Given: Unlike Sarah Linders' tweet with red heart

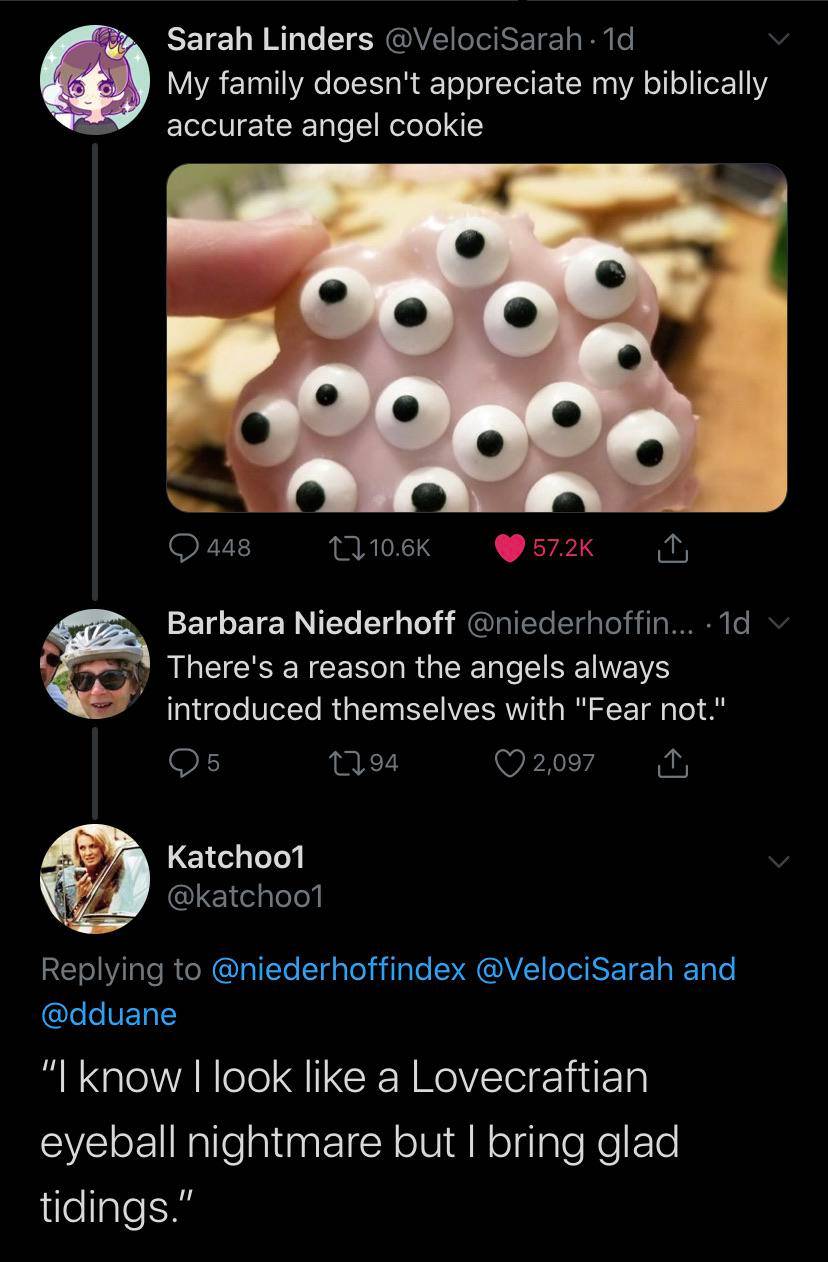Looking at the screenshot, I should 511,548.
